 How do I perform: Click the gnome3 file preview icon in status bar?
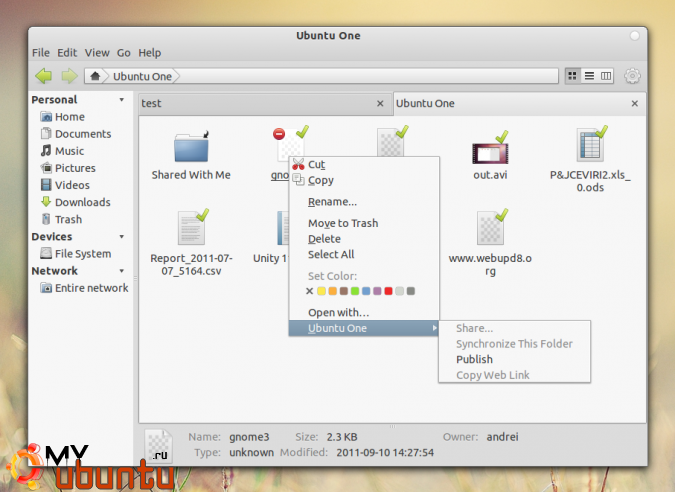coord(159,446)
